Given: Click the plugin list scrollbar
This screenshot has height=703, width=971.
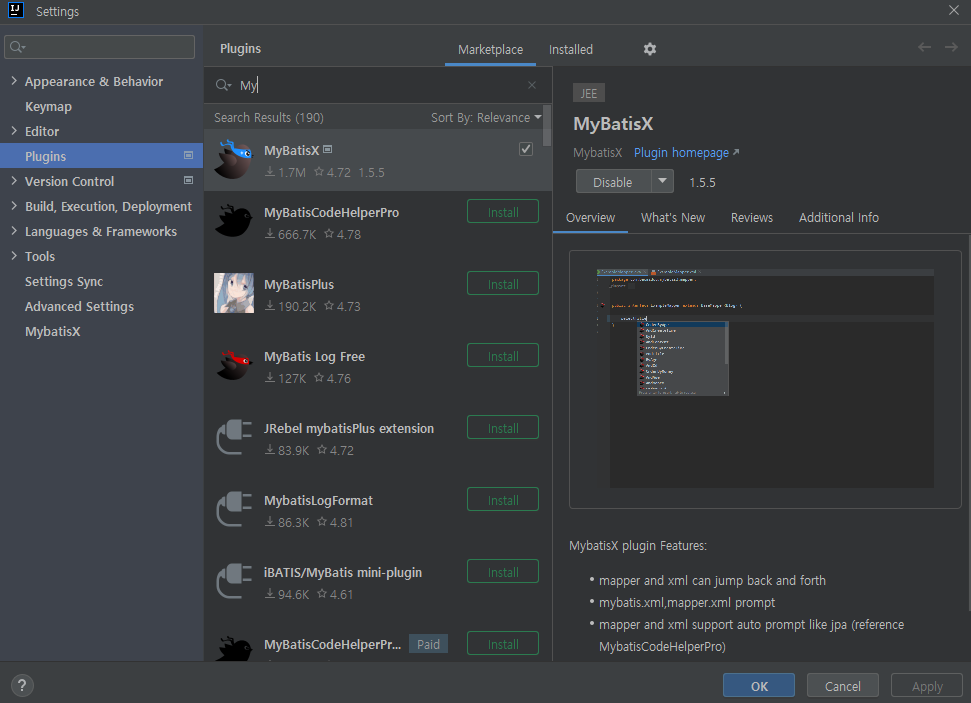Looking at the screenshot, I should [x=547, y=127].
